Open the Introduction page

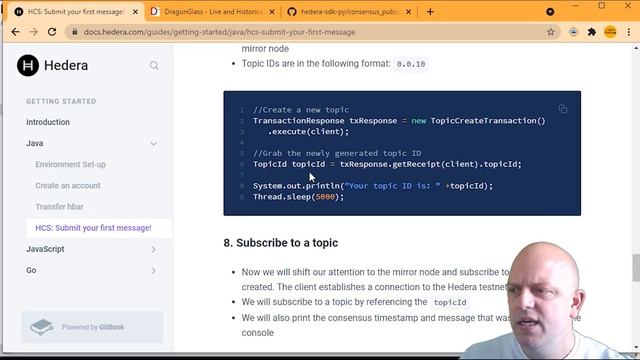(48, 122)
